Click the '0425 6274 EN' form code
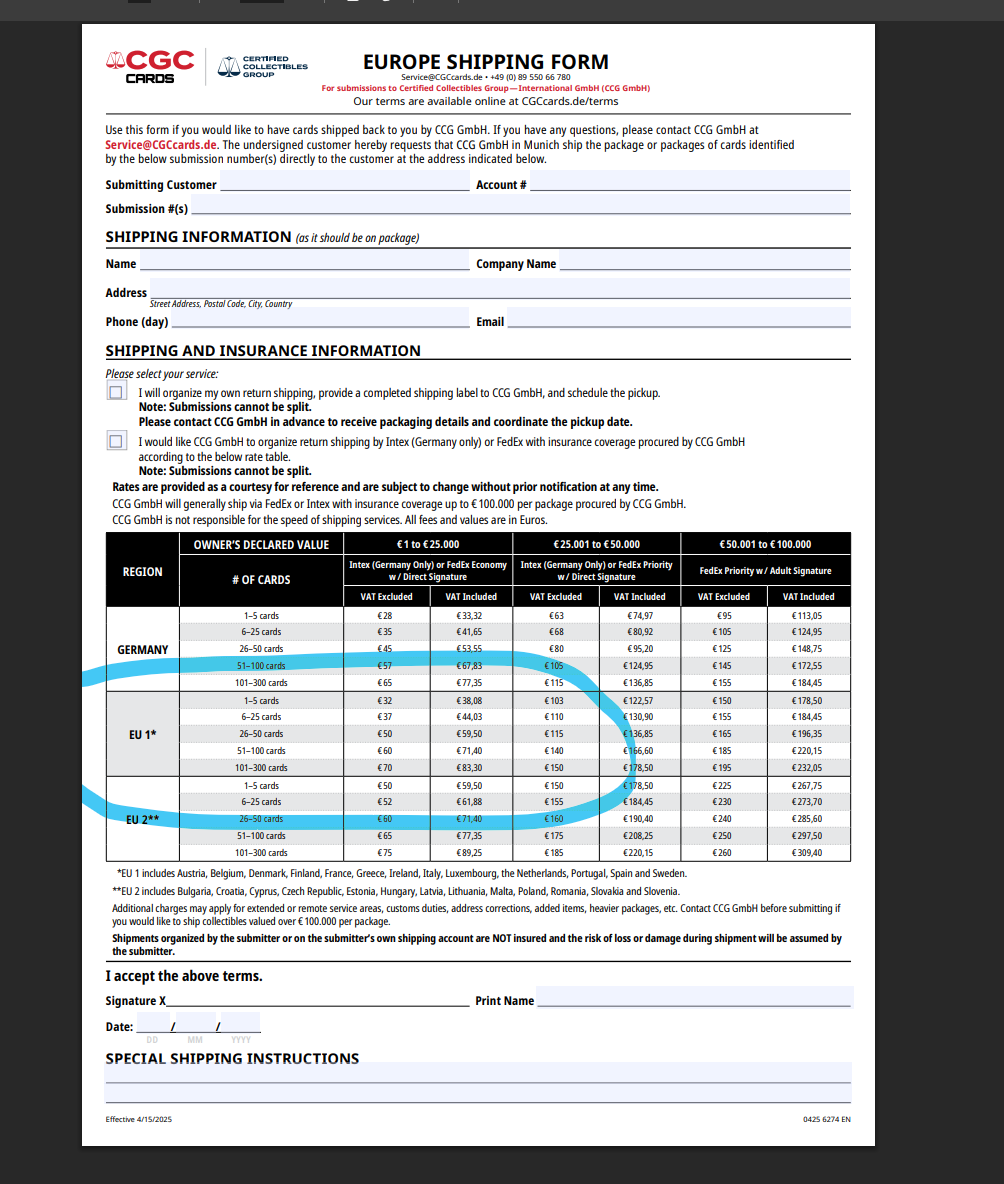The image size is (1004, 1184). [827, 1119]
